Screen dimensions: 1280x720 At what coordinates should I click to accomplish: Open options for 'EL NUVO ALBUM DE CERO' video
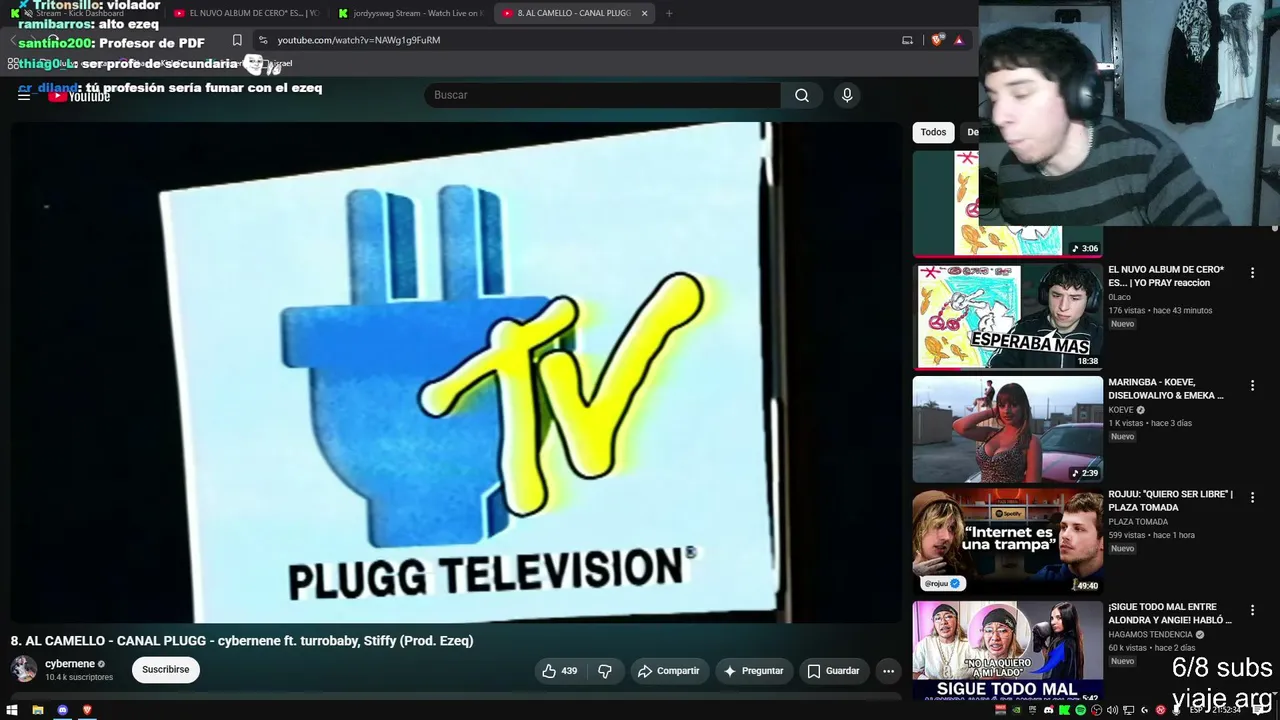(1252, 273)
